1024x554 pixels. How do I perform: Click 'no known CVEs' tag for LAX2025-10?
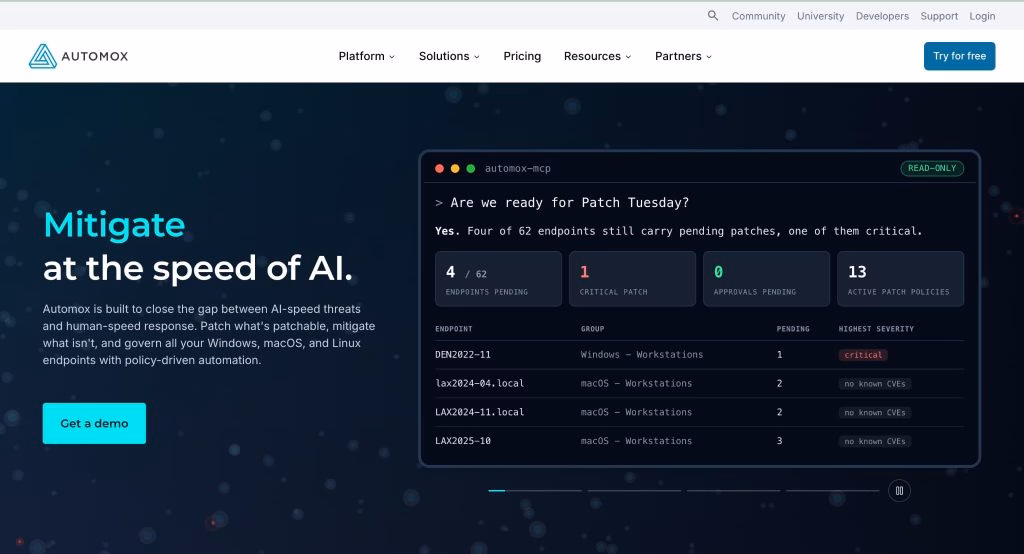pos(874,442)
